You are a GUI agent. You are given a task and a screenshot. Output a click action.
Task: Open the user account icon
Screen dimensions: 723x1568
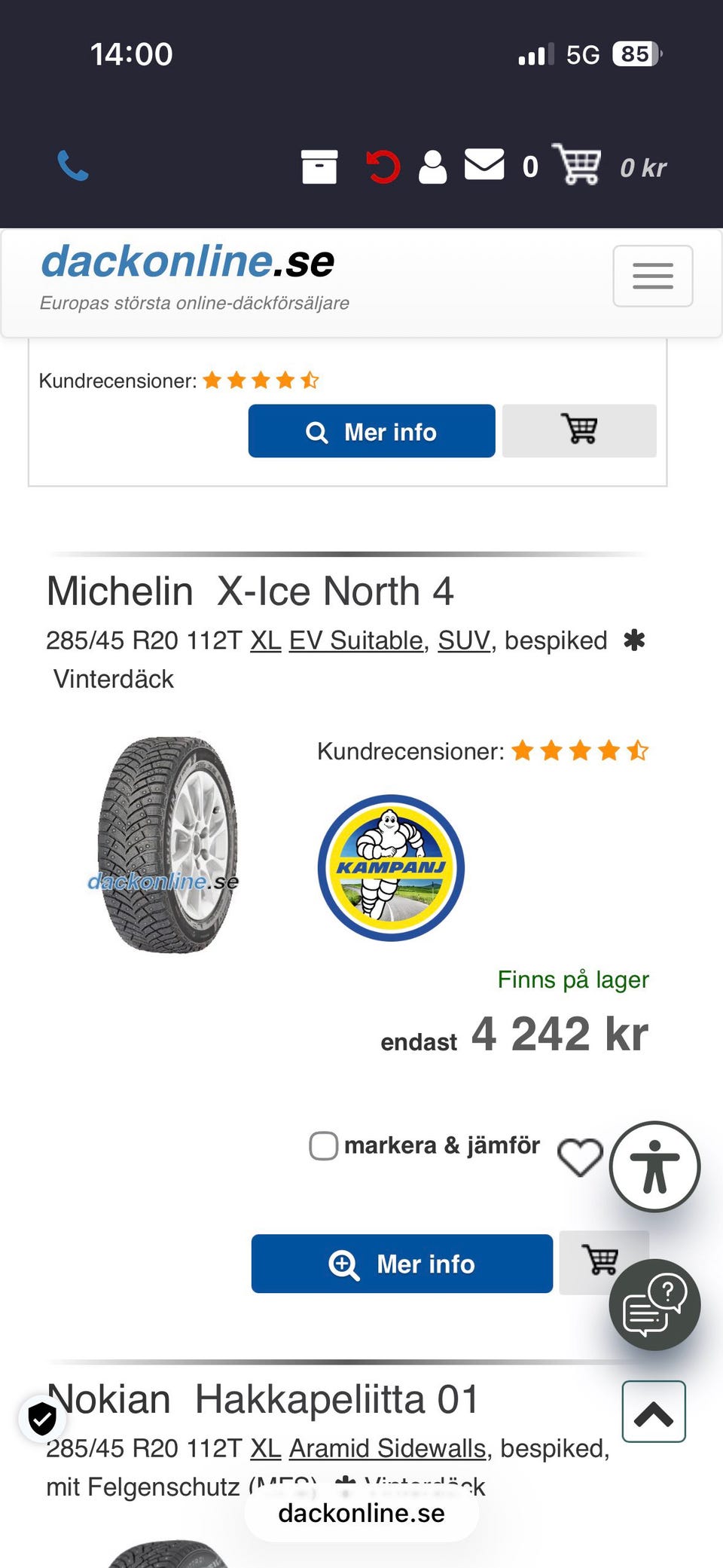432,167
